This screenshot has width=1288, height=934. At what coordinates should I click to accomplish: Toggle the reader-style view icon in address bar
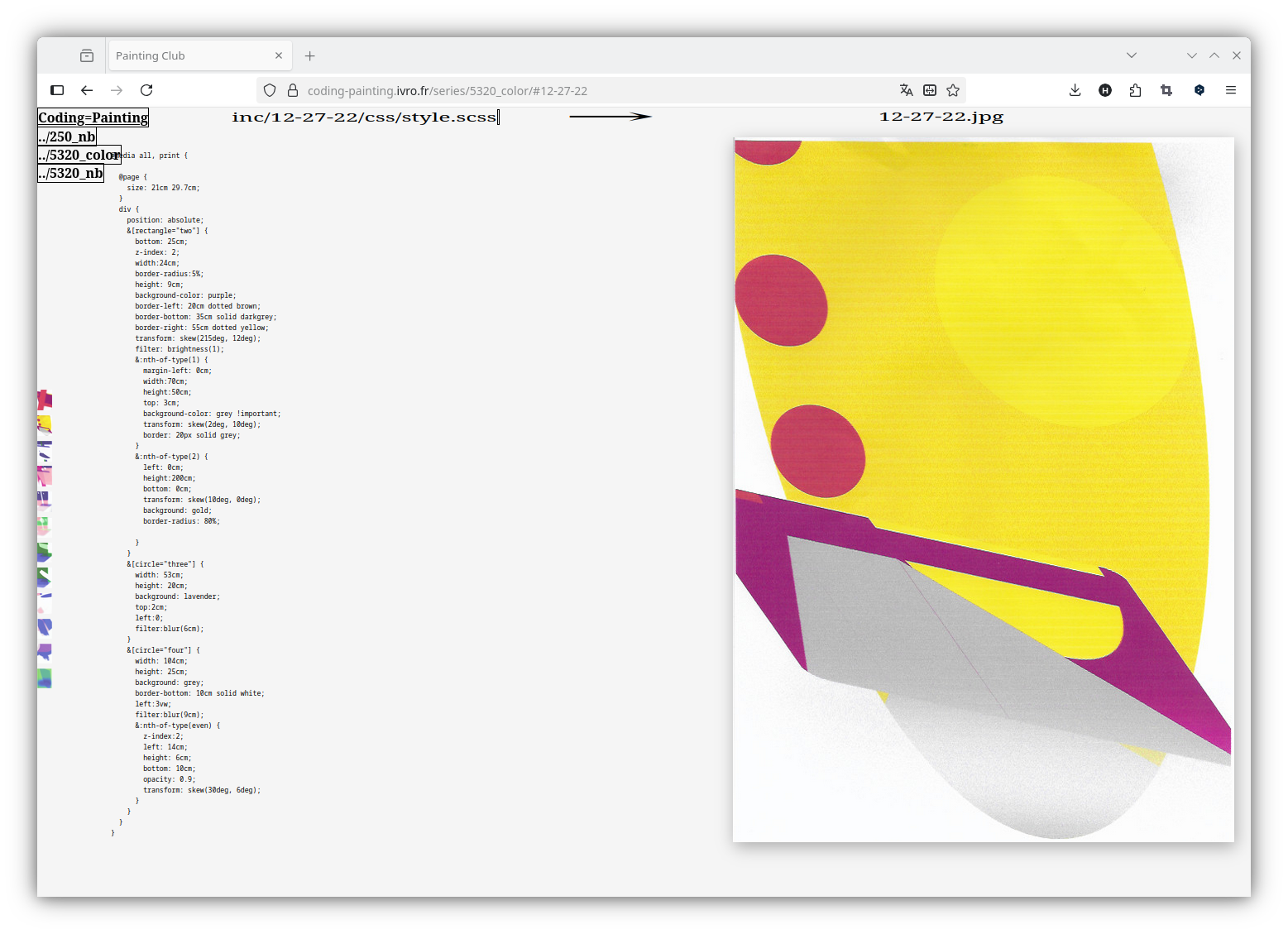930,90
